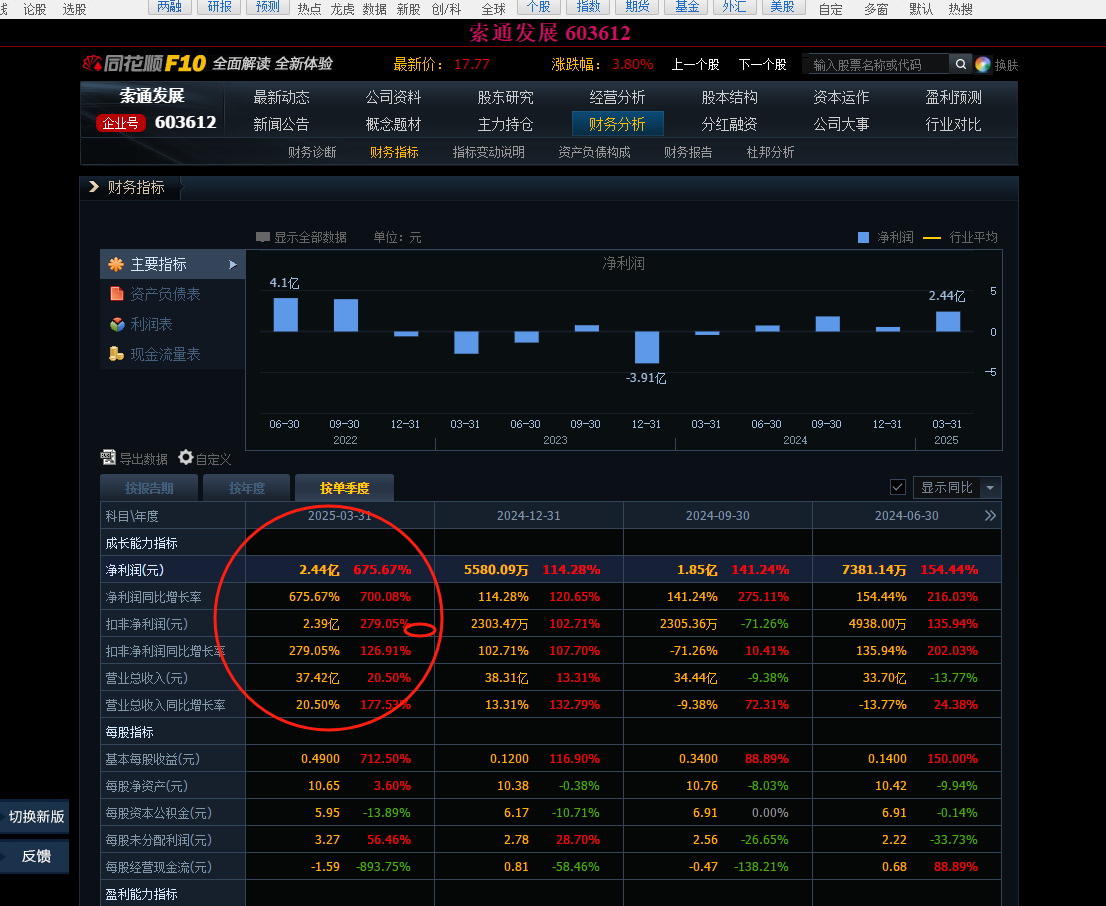Open 最新动态 menu item
Screen dimensions: 1106x906
tap(281, 97)
